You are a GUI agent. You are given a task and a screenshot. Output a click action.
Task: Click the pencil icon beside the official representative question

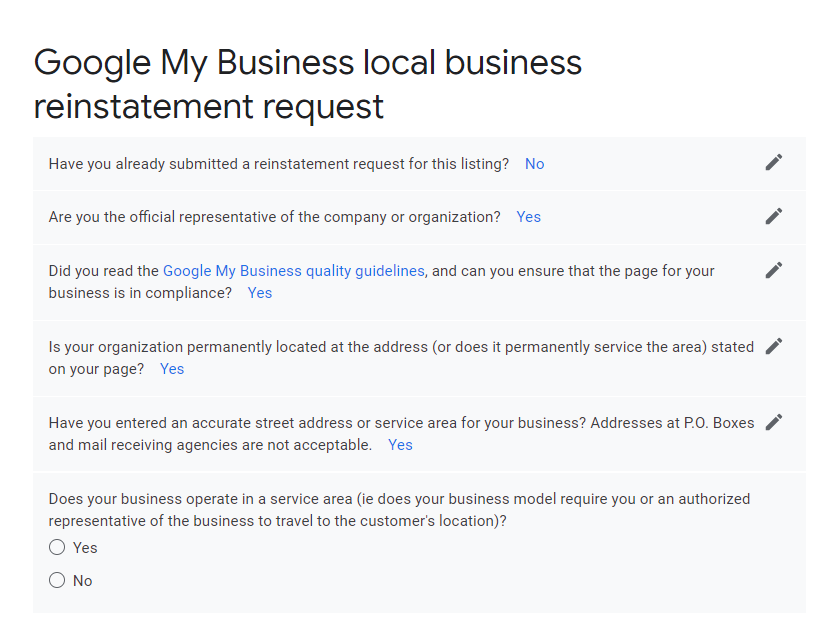(773, 216)
